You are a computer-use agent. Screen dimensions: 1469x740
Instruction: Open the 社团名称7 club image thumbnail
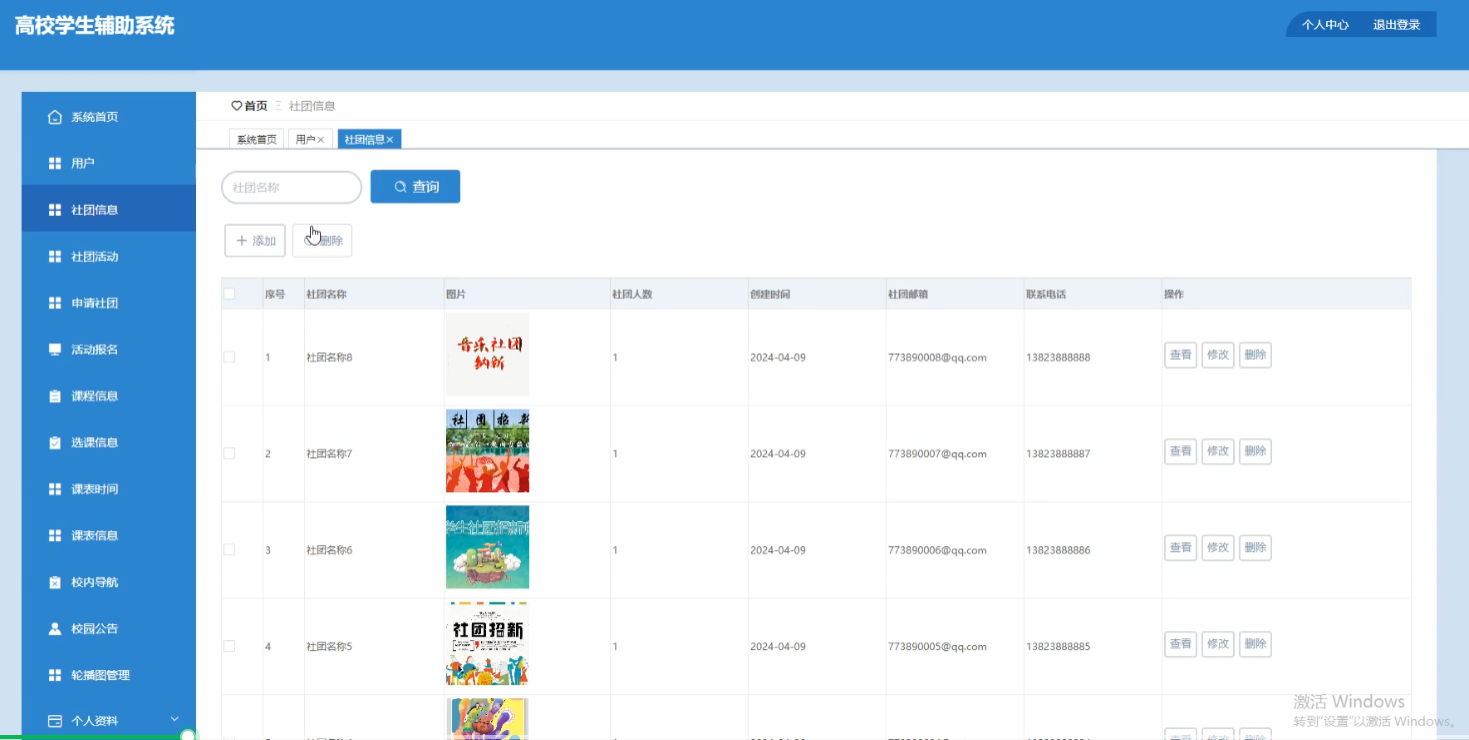click(x=487, y=451)
